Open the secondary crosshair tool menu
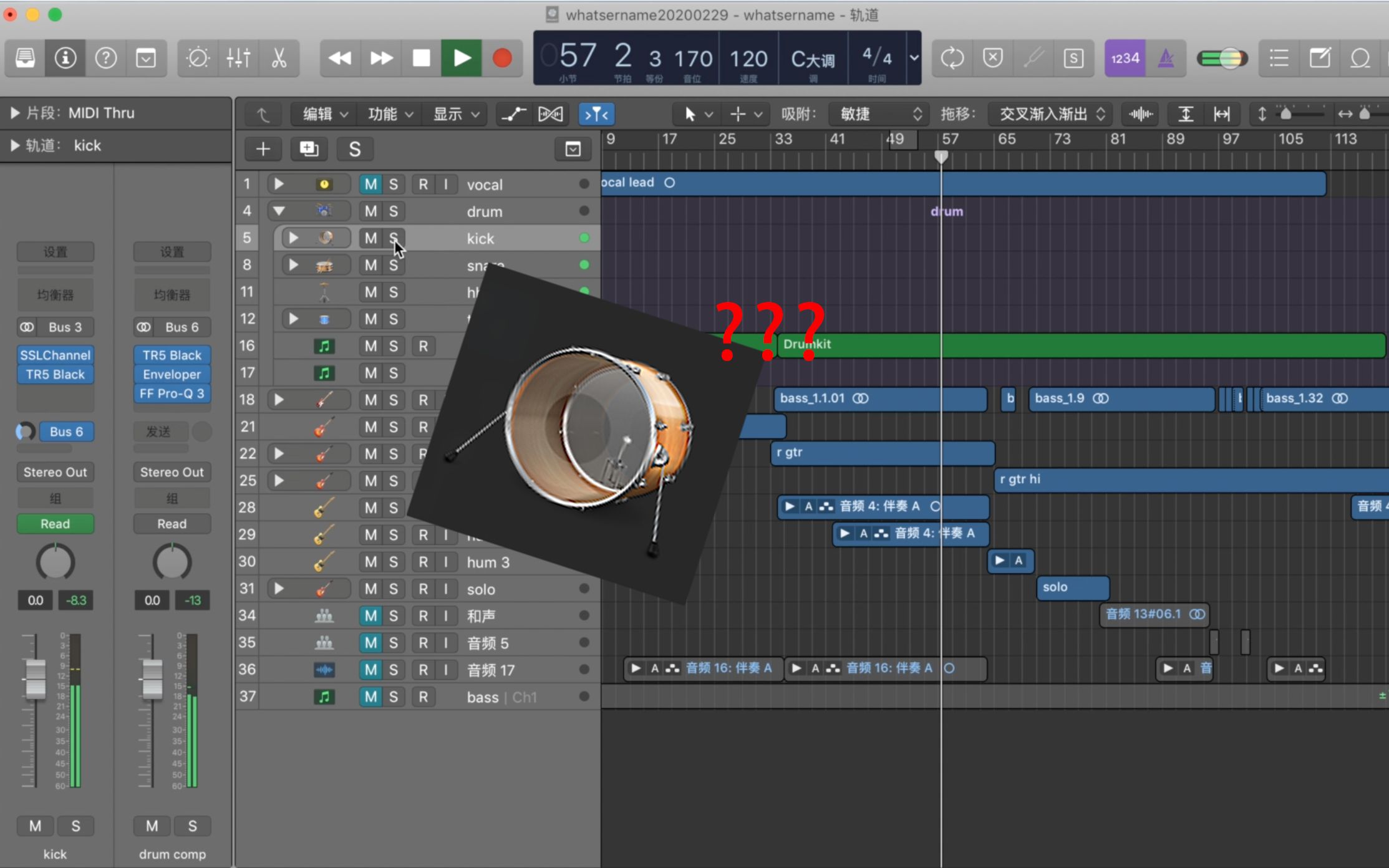This screenshot has width=1389, height=868. pyautogui.click(x=745, y=114)
